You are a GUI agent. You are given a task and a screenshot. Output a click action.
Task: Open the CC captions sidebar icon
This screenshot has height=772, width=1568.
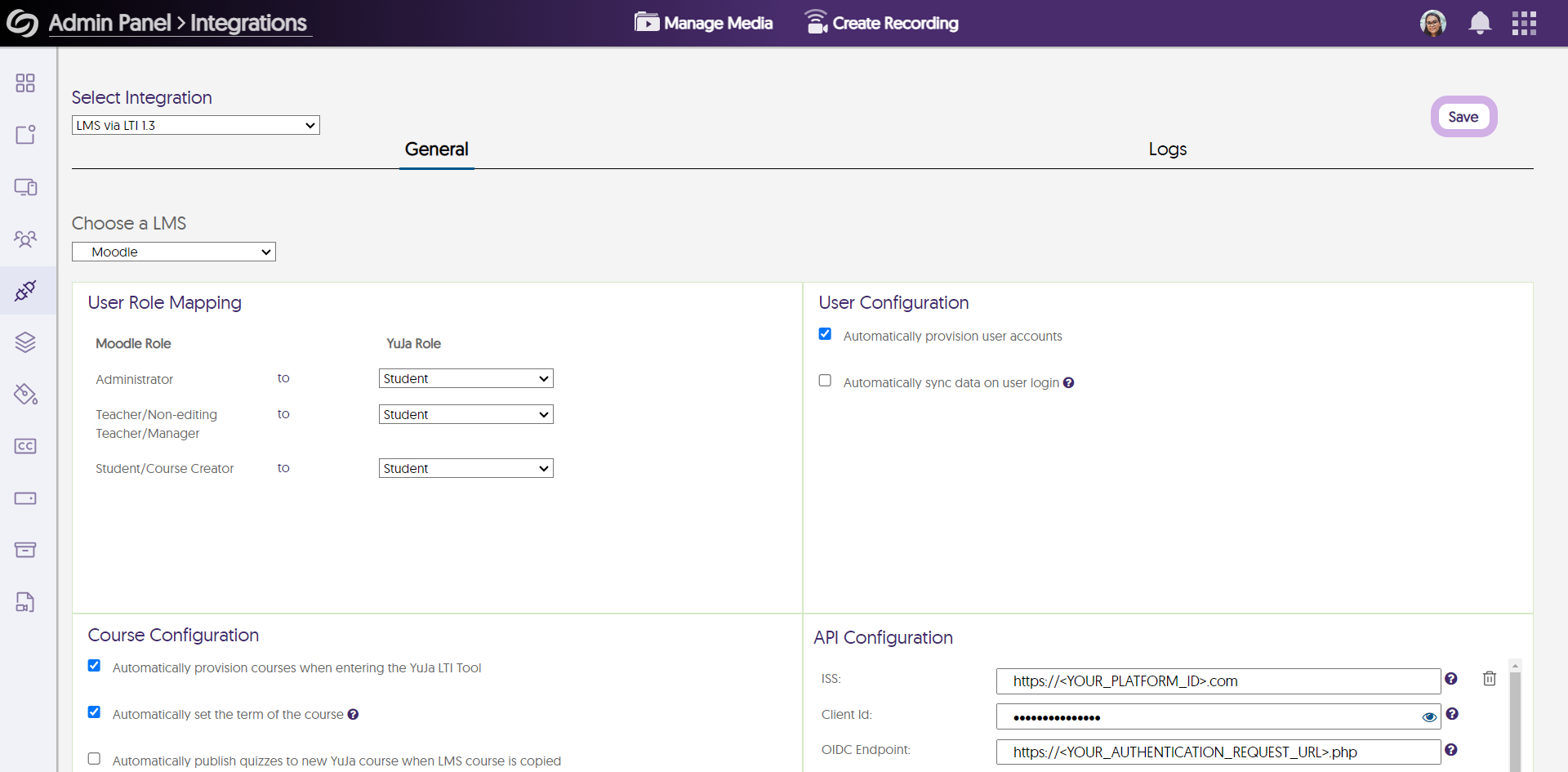tap(25, 446)
